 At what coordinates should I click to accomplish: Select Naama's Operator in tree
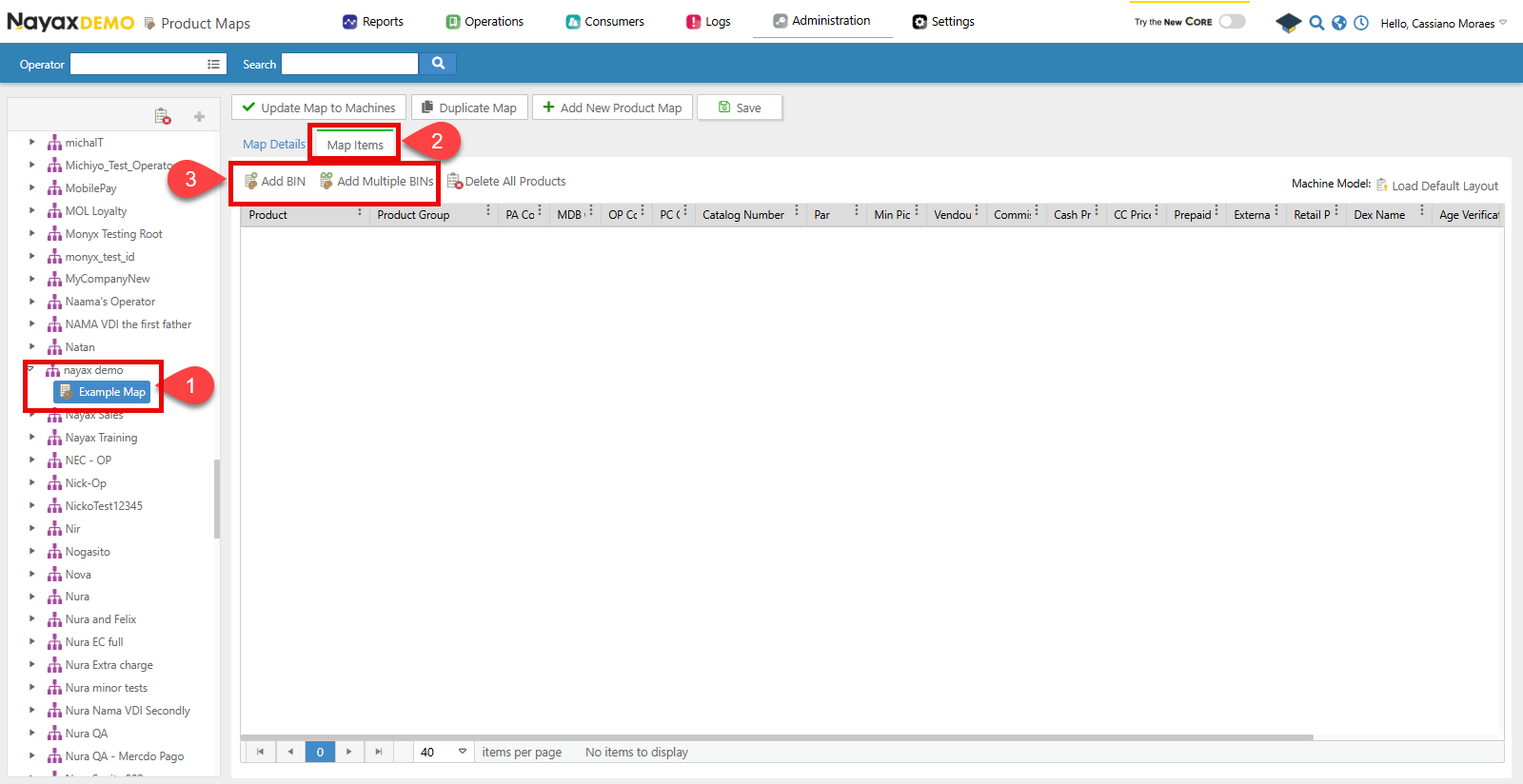(x=110, y=302)
